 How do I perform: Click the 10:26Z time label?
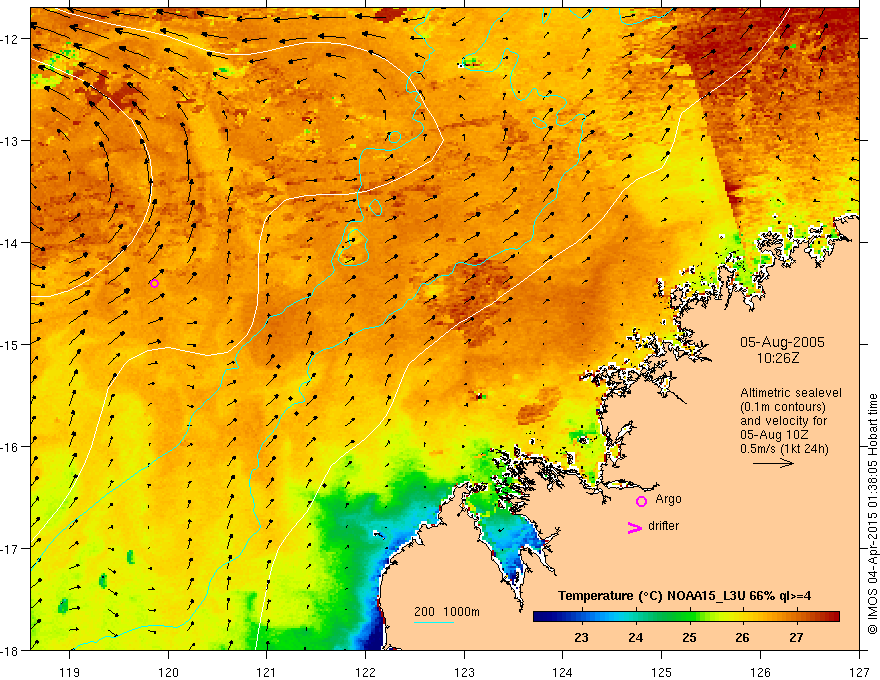coord(777,358)
